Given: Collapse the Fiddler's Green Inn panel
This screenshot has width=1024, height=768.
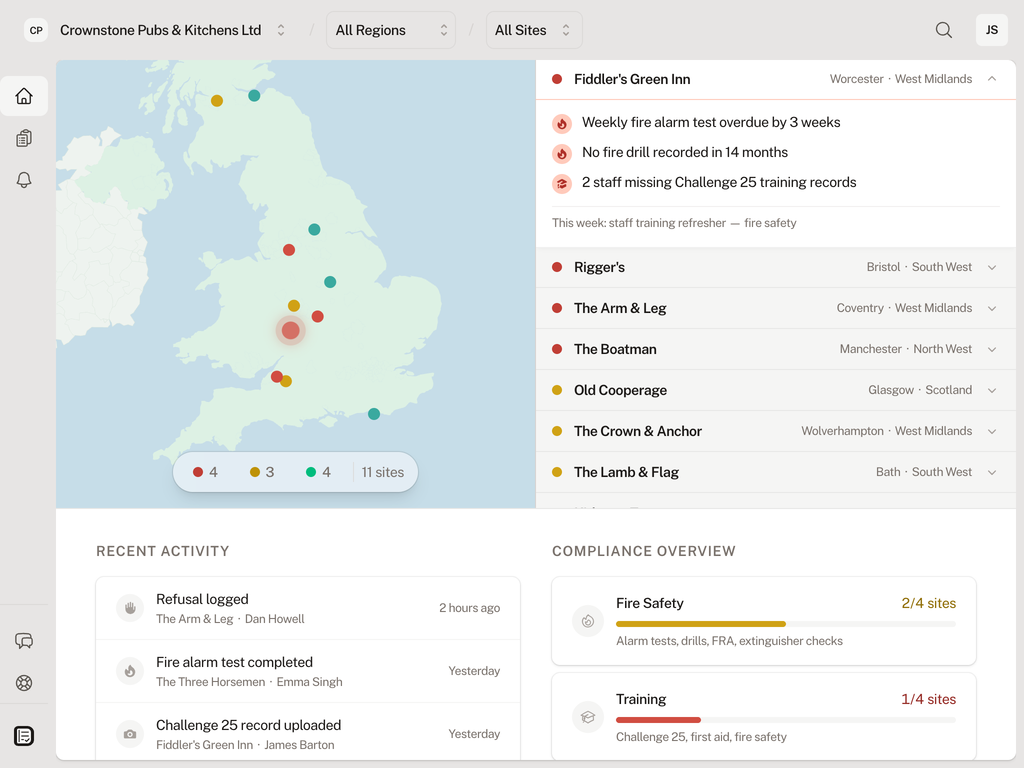Looking at the screenshot, I should pyautogui.click(x=992, y=79).
